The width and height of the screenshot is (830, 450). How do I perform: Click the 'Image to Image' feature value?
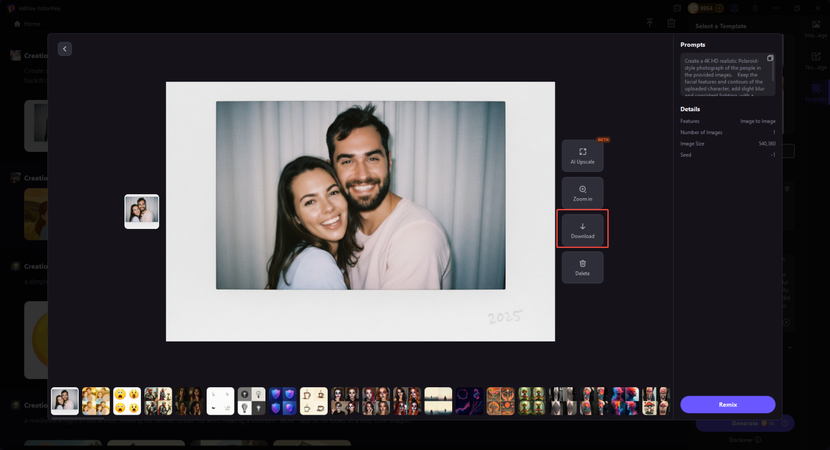[757, 121]
